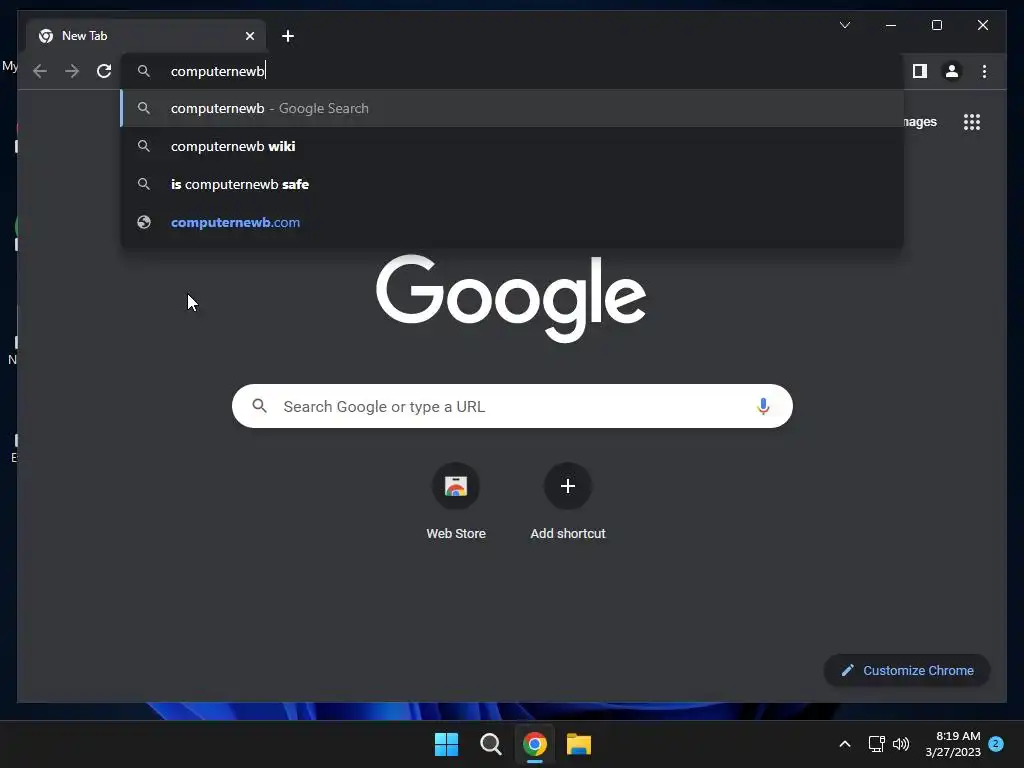
Task: Click the search magnifier icon in the address bar
Action: point(144,71)
